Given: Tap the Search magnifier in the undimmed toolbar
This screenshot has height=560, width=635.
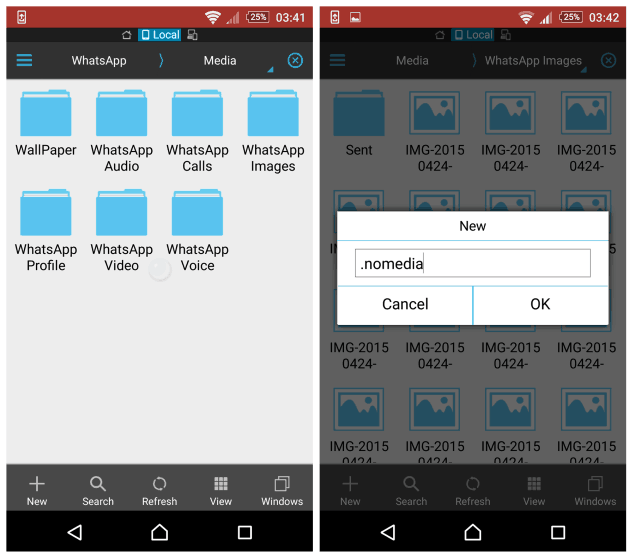Looking at the screenshot, I should 98,489.
